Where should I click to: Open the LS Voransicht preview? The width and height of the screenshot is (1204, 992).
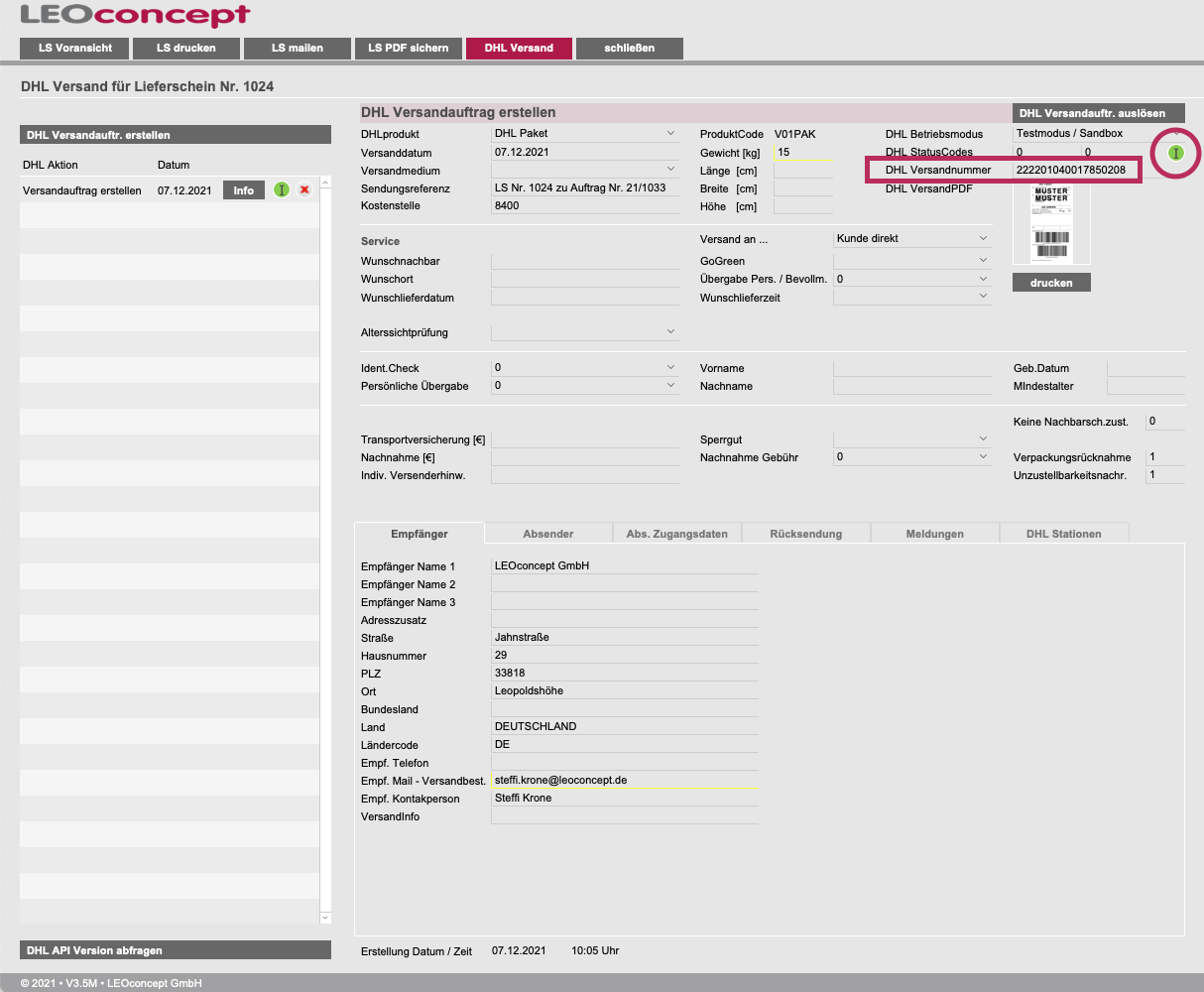point(75,48)
